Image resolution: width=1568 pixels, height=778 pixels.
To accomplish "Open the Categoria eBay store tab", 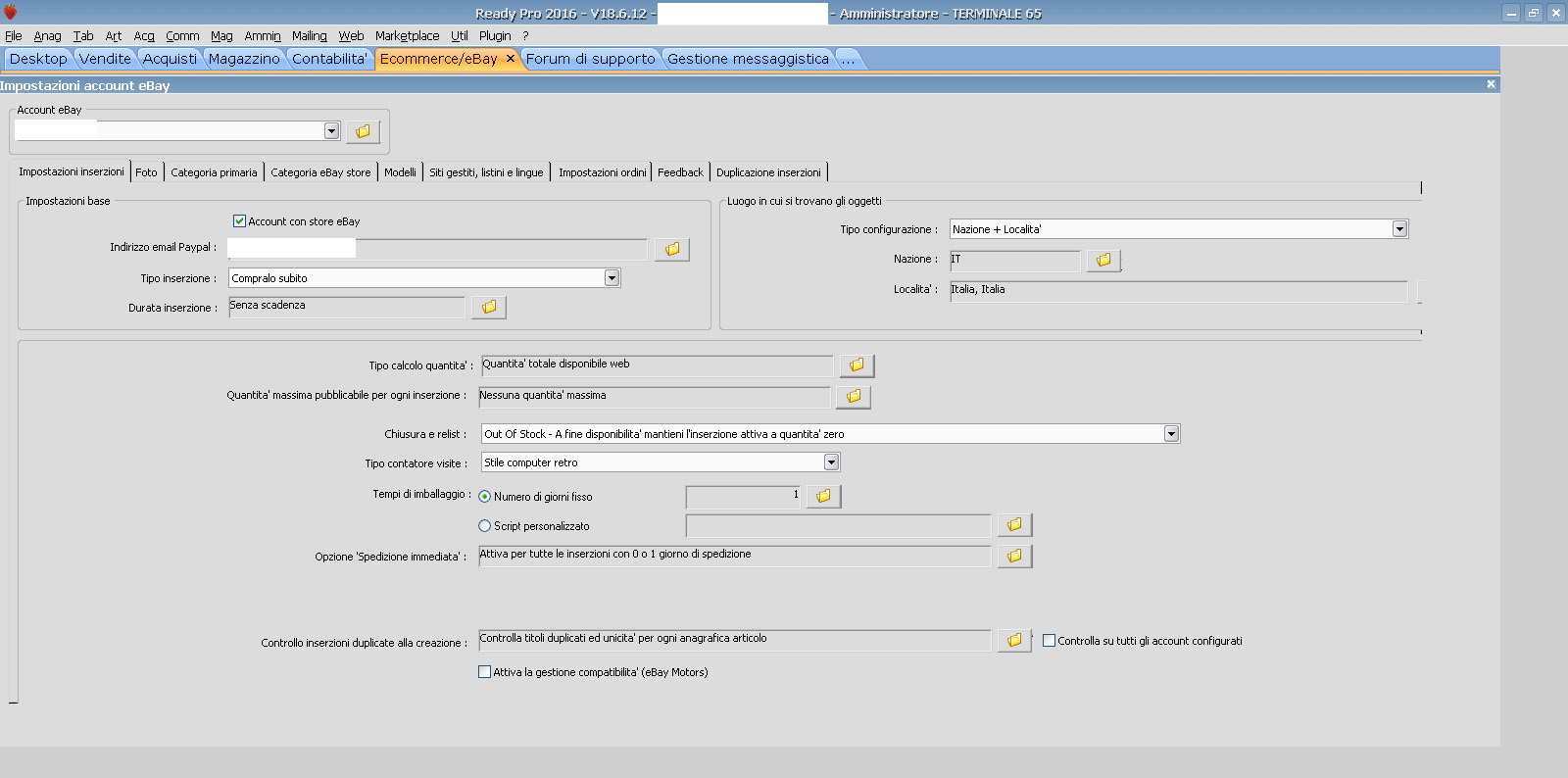I will pyautogui.click(x=320, y=172).
